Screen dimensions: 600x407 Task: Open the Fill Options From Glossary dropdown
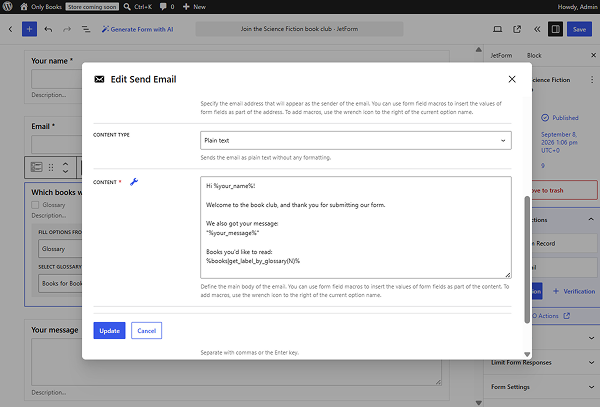click(60, 249)
